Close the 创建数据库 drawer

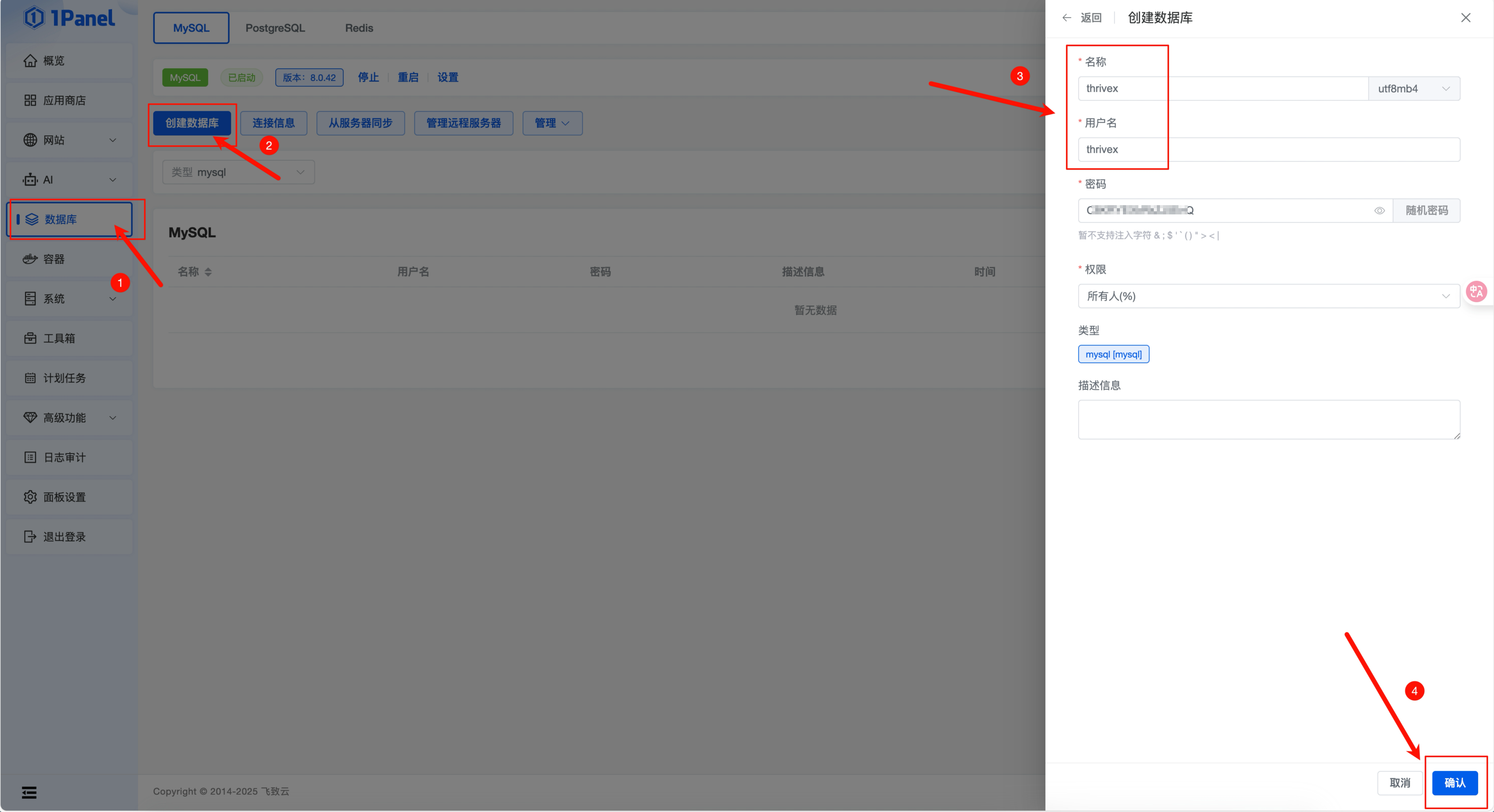1466,18
